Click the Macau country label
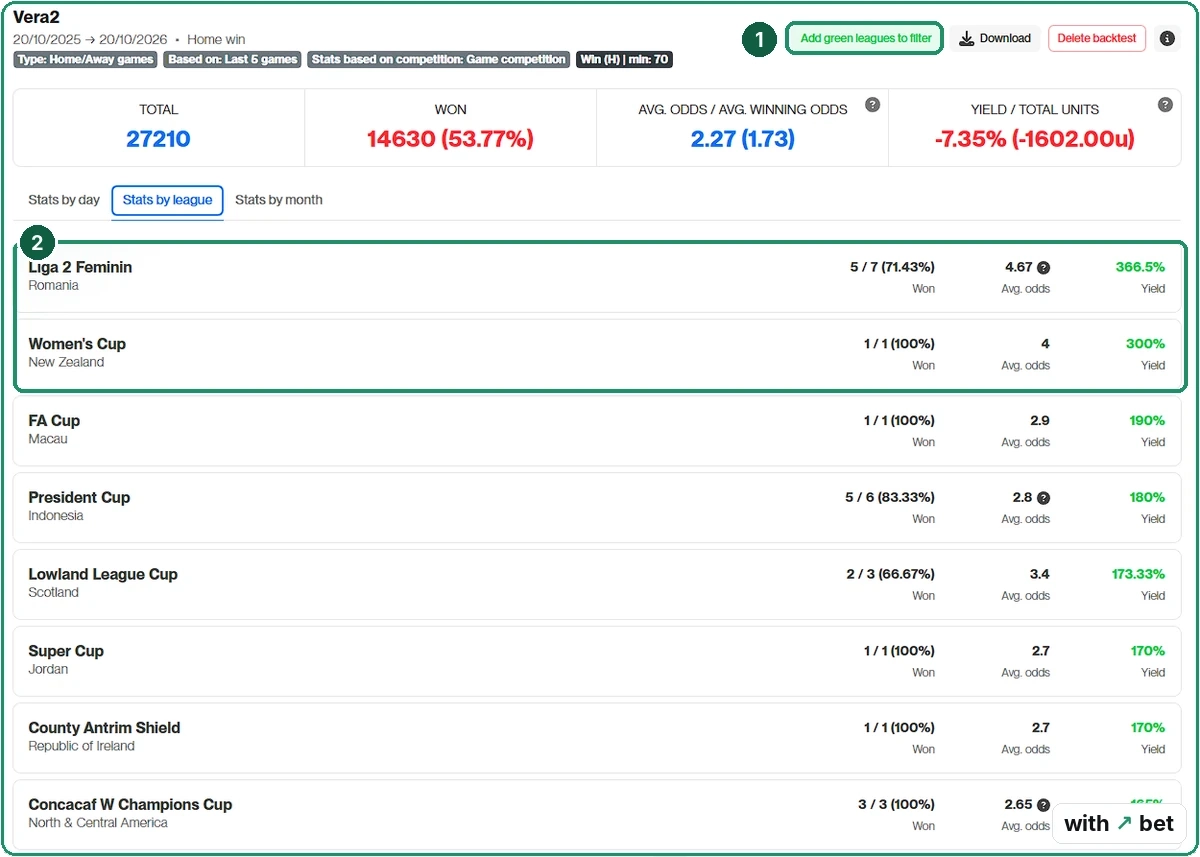This screenshot has width=1200, height=857. point(48,440)
